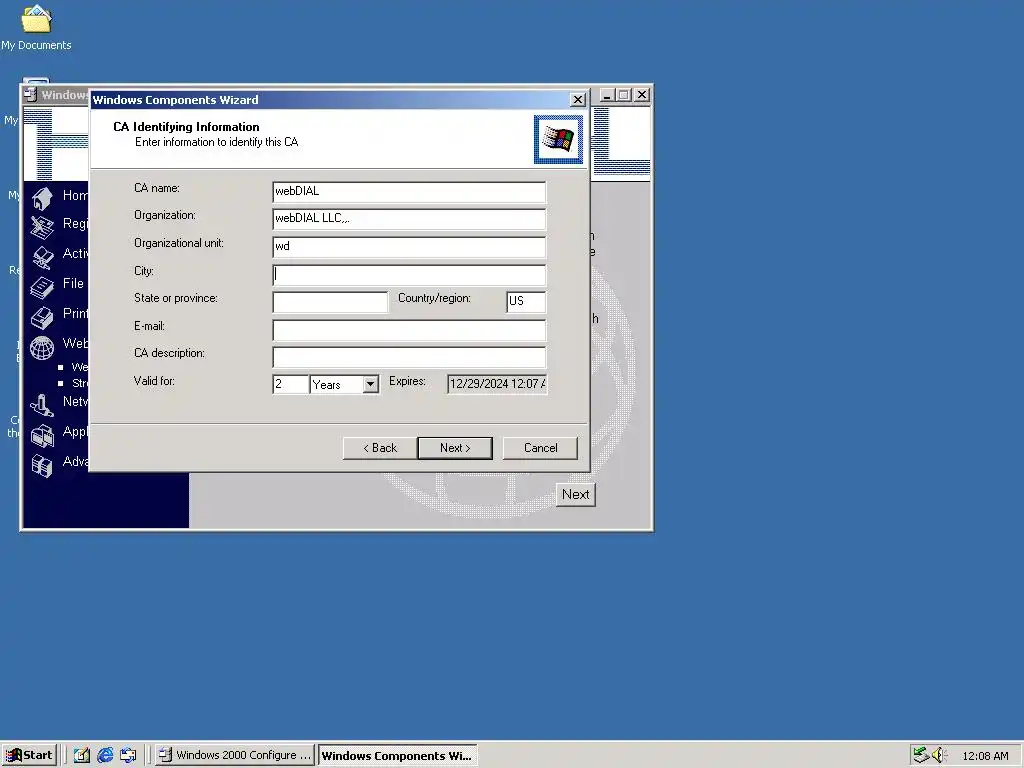Switch to Windows 2000 Configure taskbar button
Viewport: 1024px width, 768px height.
(x=235, y=755)
